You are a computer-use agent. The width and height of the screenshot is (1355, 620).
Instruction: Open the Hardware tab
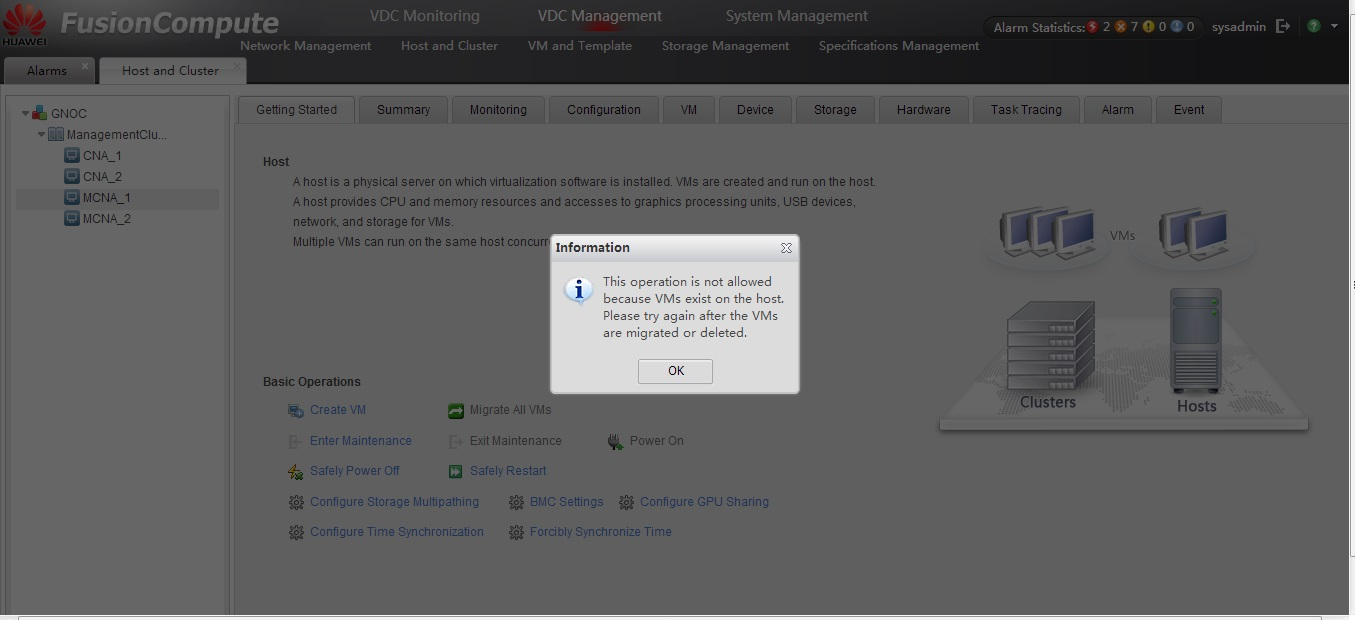point(923,110)
